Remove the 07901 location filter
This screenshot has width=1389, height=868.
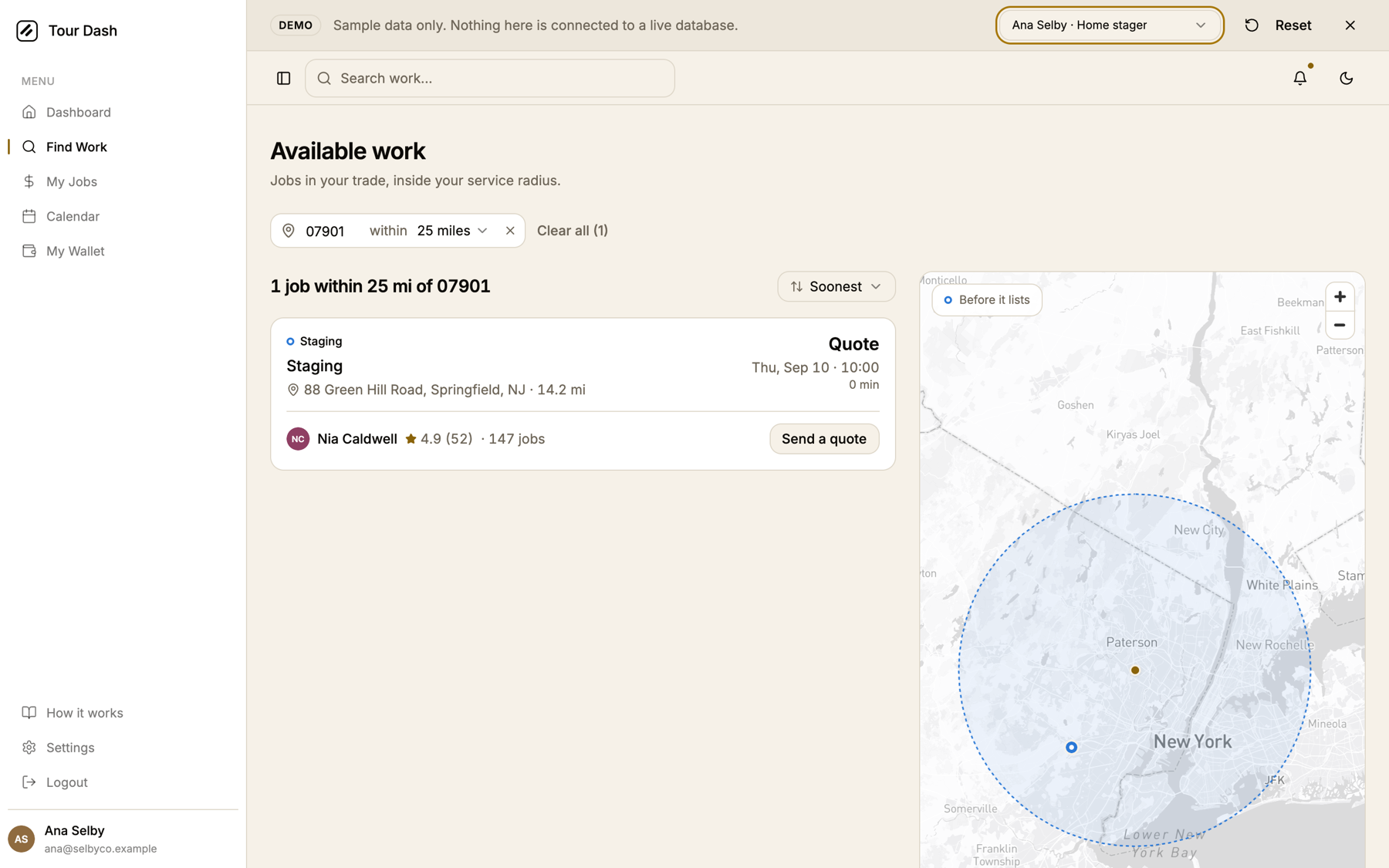[x=510, y=231]
